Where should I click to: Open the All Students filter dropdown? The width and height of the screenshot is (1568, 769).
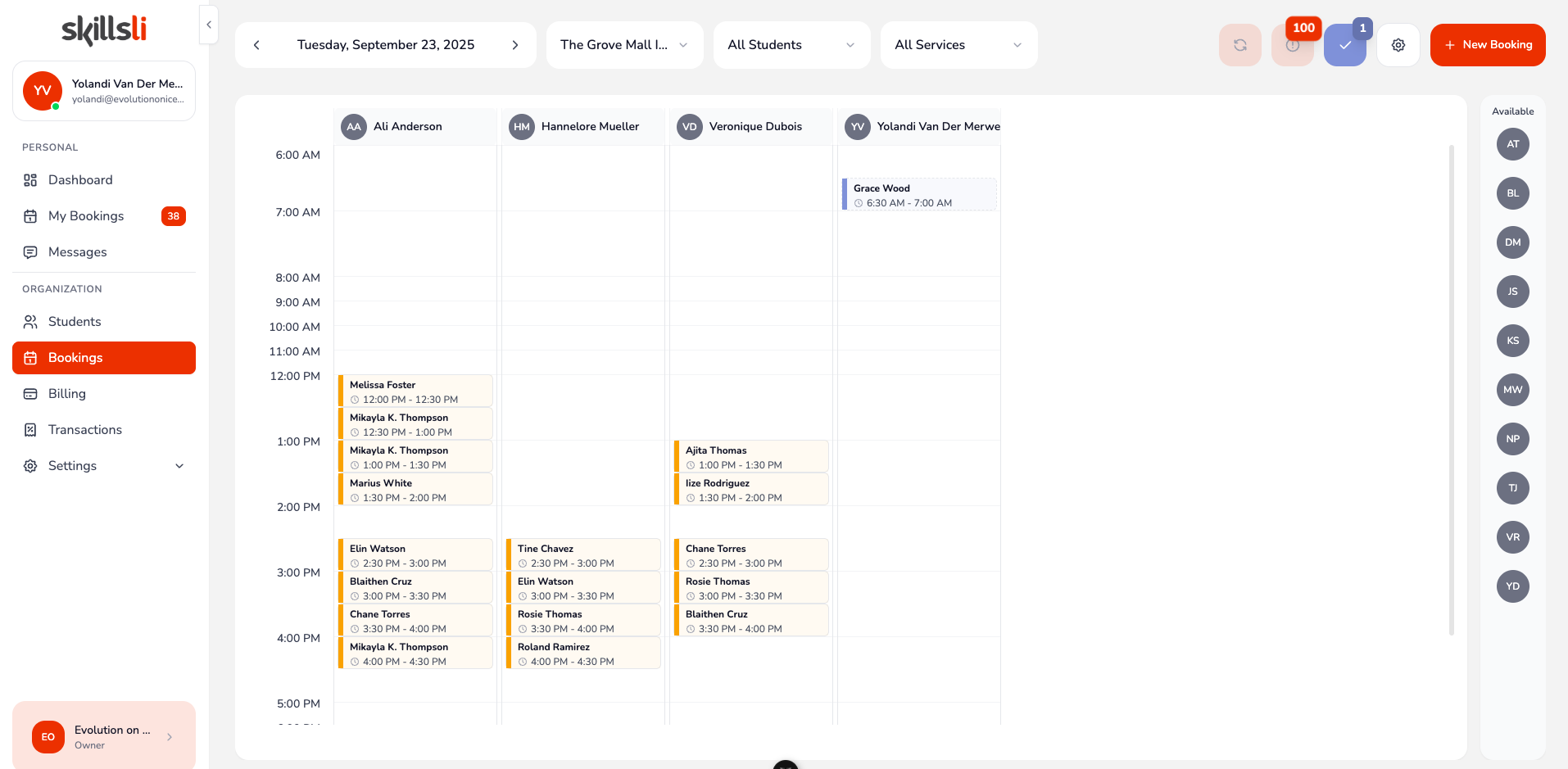pos(791,45)
